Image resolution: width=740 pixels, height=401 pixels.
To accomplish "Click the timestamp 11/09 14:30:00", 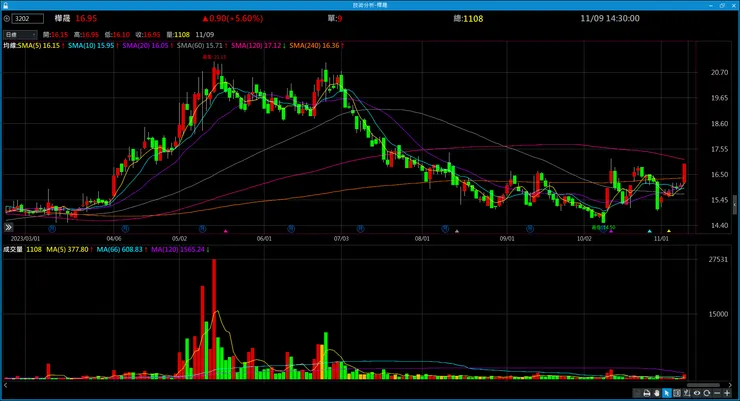I will click(610, 18).
